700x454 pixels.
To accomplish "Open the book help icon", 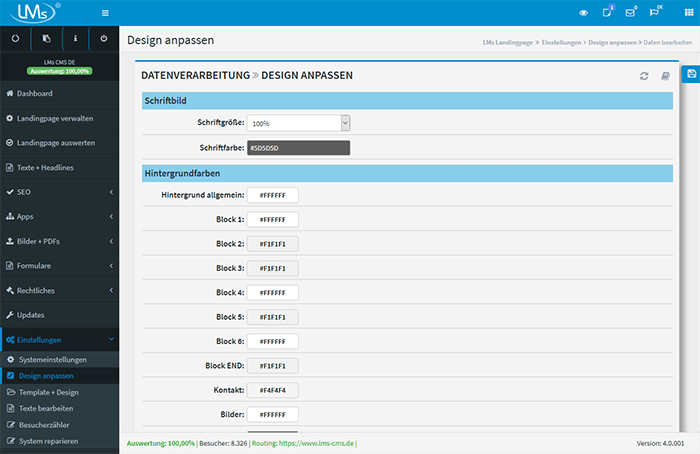I will coord(665,76).
